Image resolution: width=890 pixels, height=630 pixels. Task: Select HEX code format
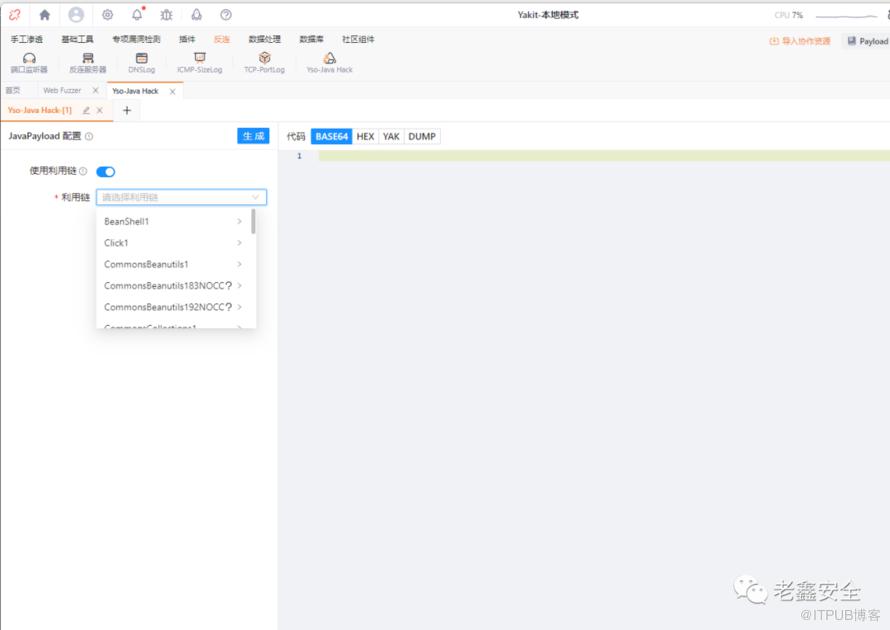(365, 136)
